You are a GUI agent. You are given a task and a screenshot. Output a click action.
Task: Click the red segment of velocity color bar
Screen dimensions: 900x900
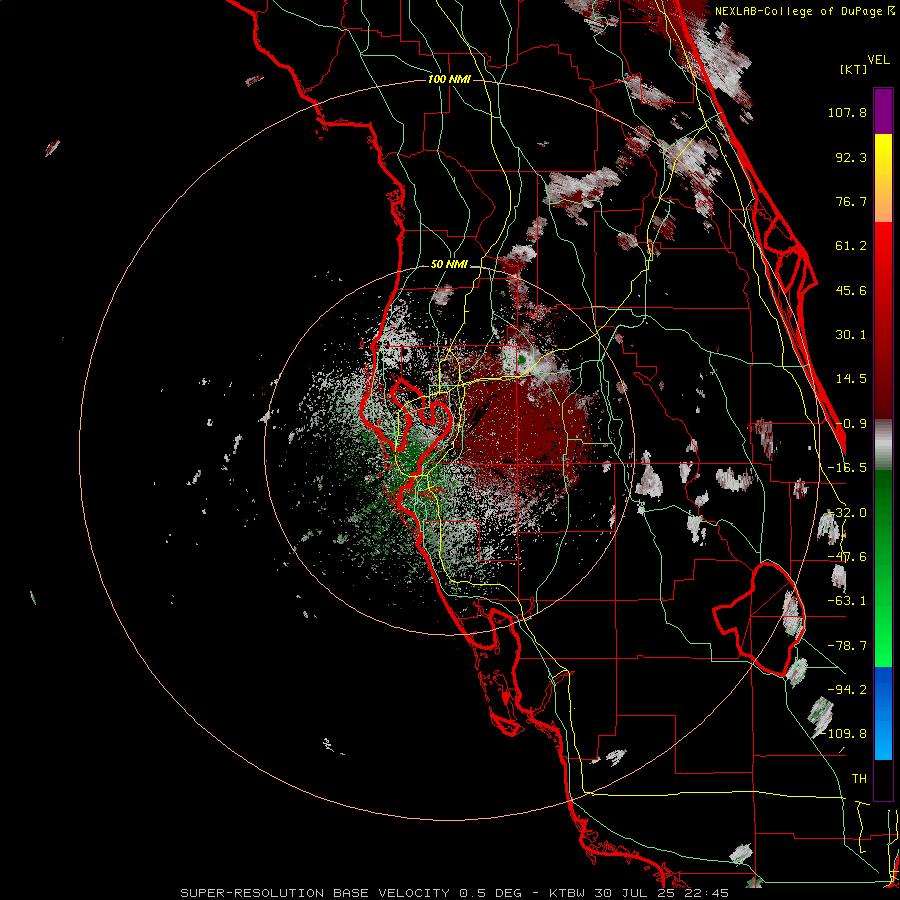883,321
